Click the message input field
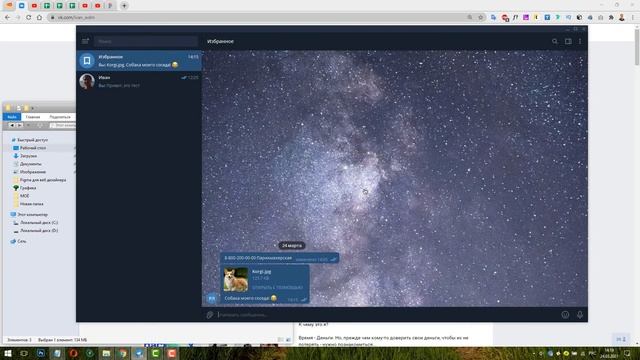640x360 pixels. tap(388, 315)
